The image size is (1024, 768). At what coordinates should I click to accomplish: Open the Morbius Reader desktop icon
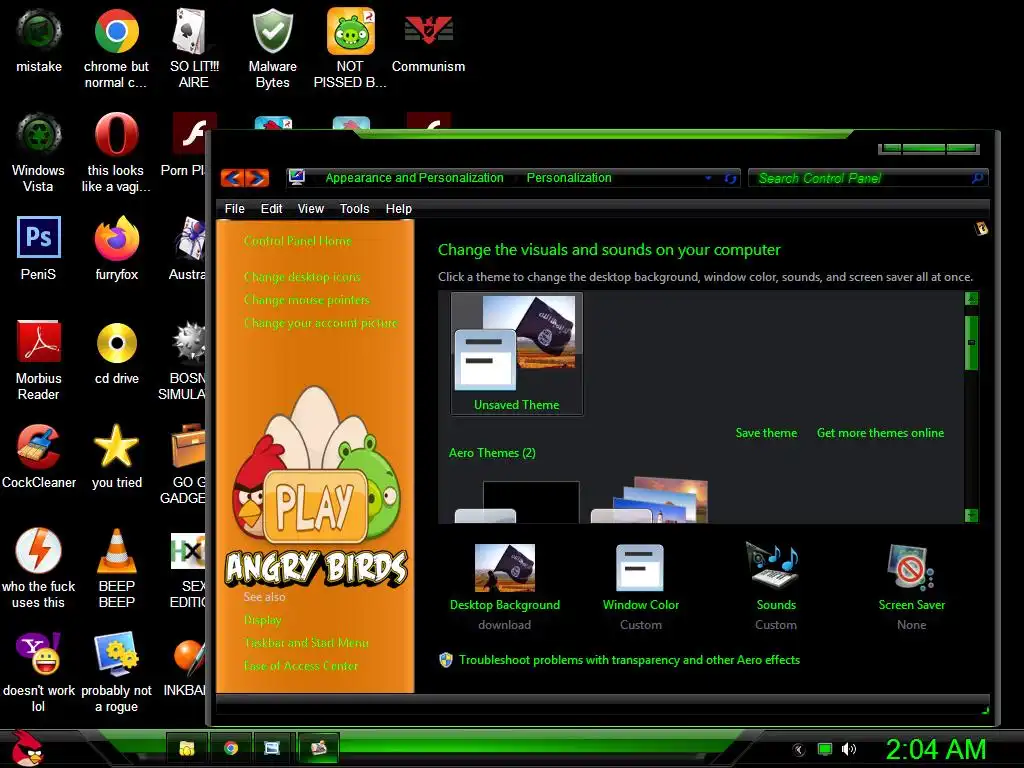pyautogui.click(x=39, y=360)
